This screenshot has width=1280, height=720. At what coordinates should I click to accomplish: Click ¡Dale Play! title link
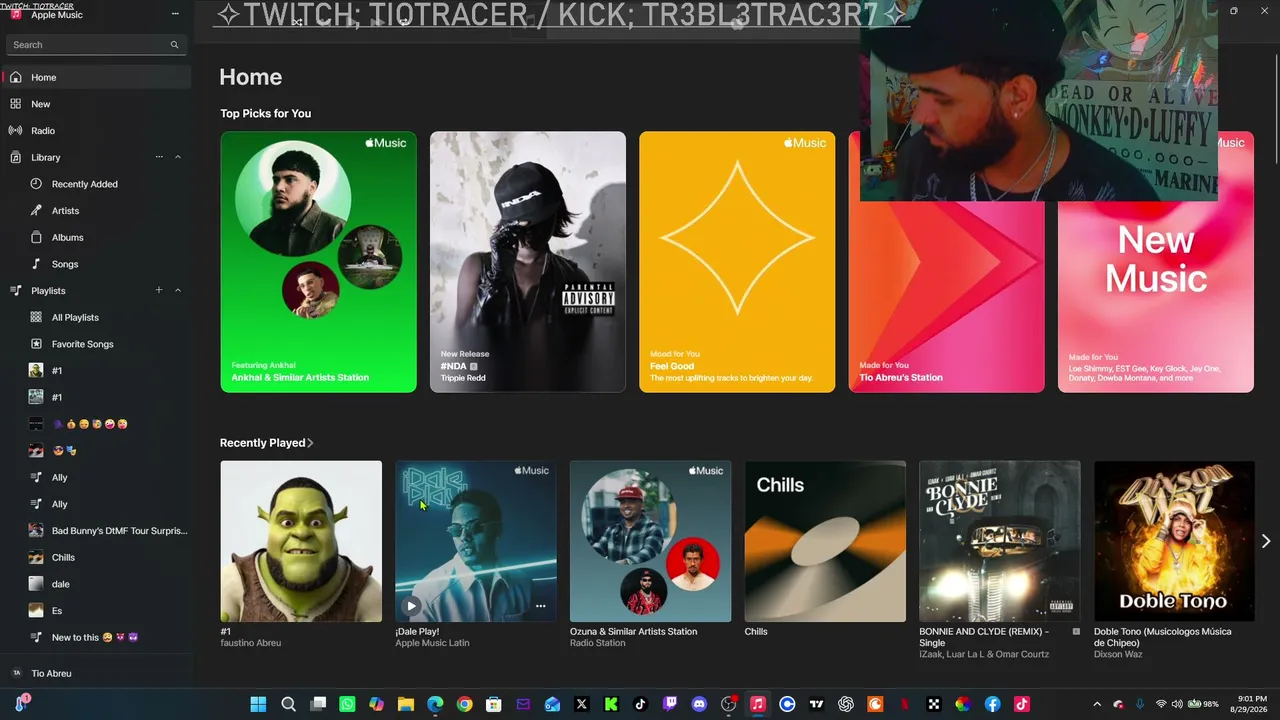pyautogui.click(x=417, y=632)
